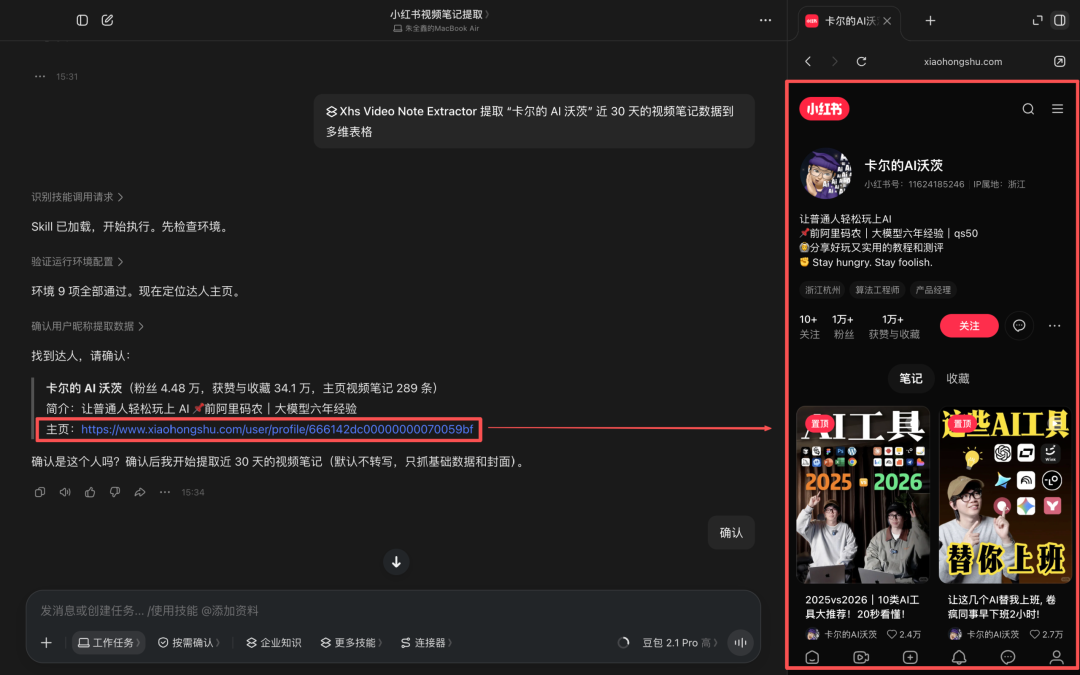This screenshot has width=1080, height=675.
Task: Expand the 识别技能调用请求 step
Action: pyautogui.click(x=77, y=197)
